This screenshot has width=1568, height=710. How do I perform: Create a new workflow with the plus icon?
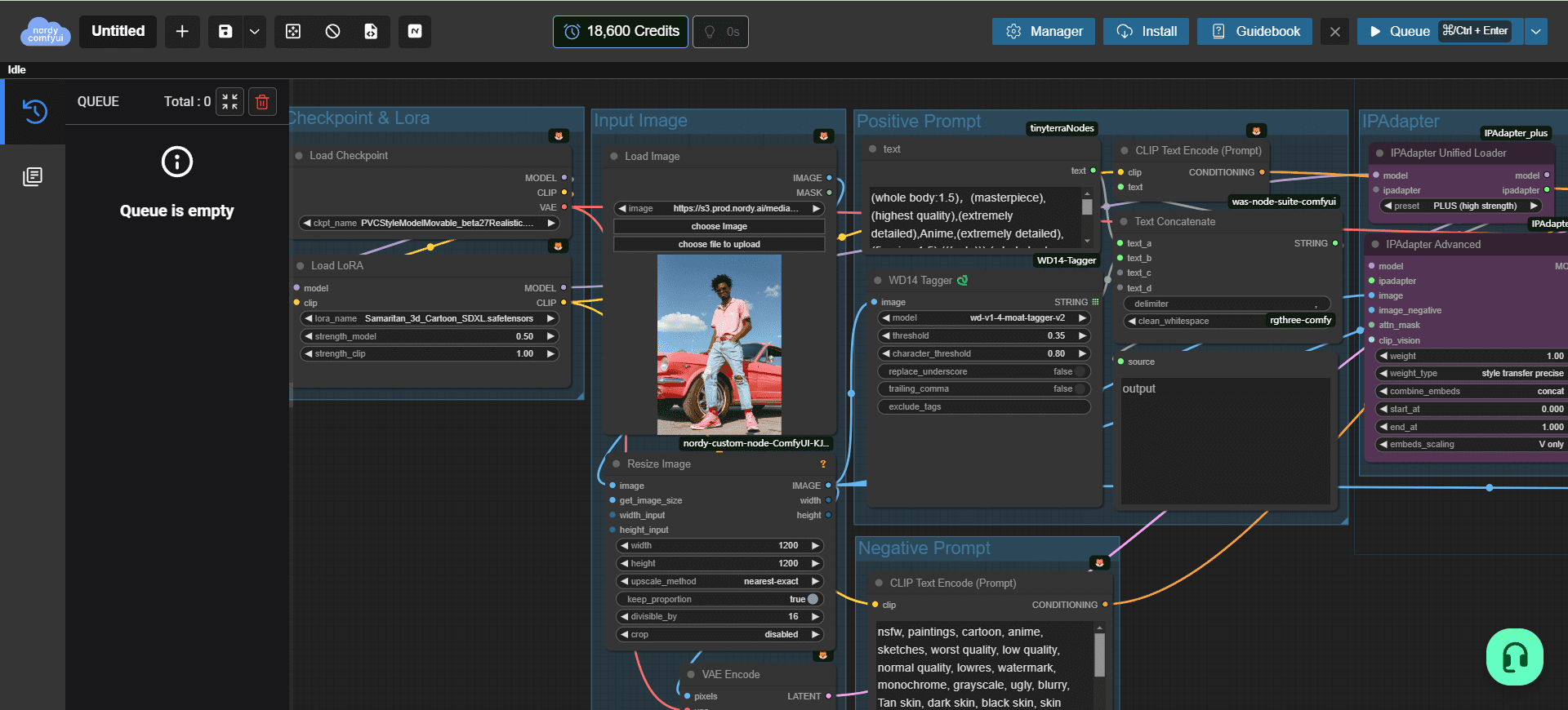tap(182, 31)
